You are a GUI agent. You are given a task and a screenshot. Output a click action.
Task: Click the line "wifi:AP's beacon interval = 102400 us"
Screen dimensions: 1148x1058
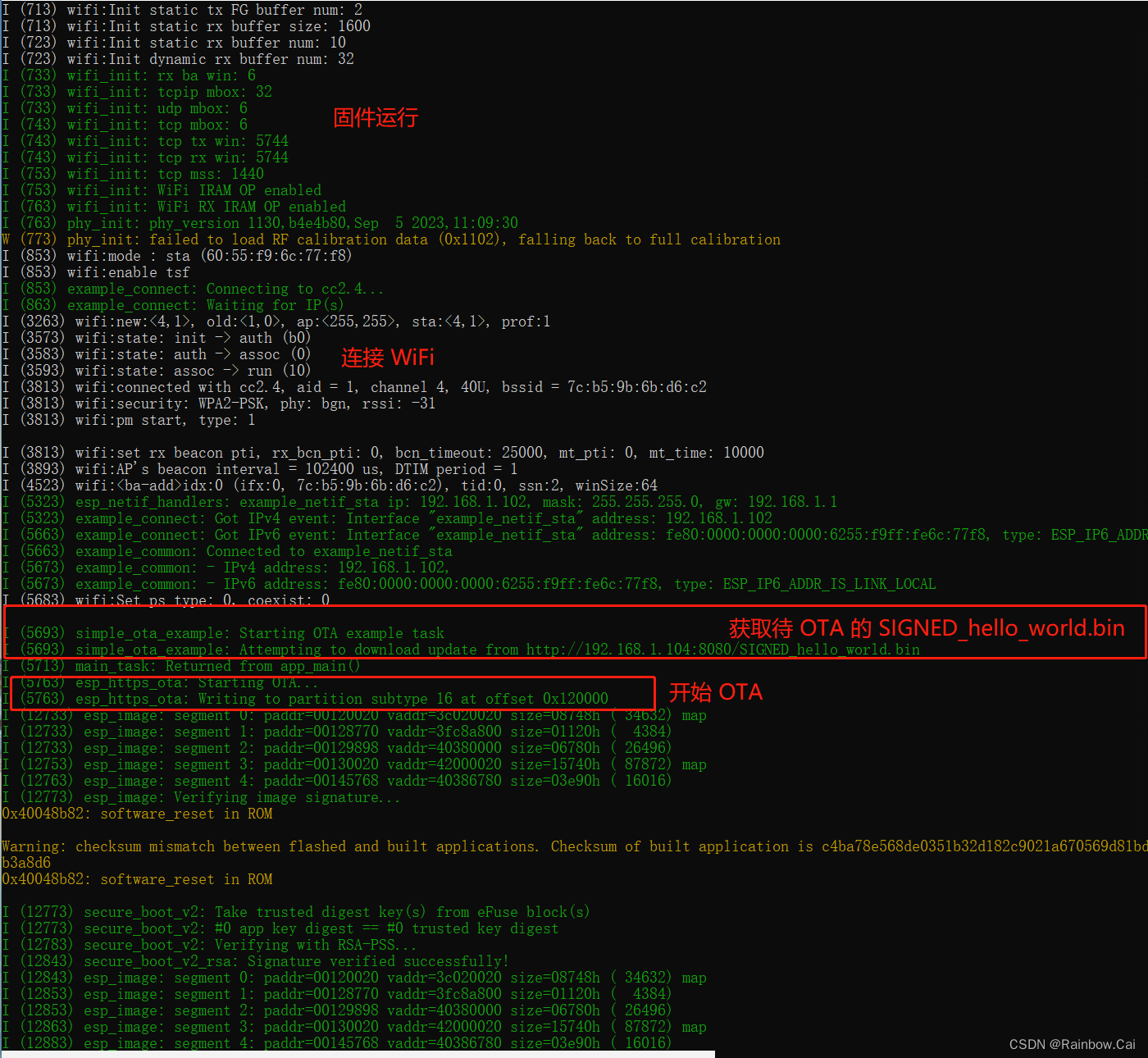point(260,469)
